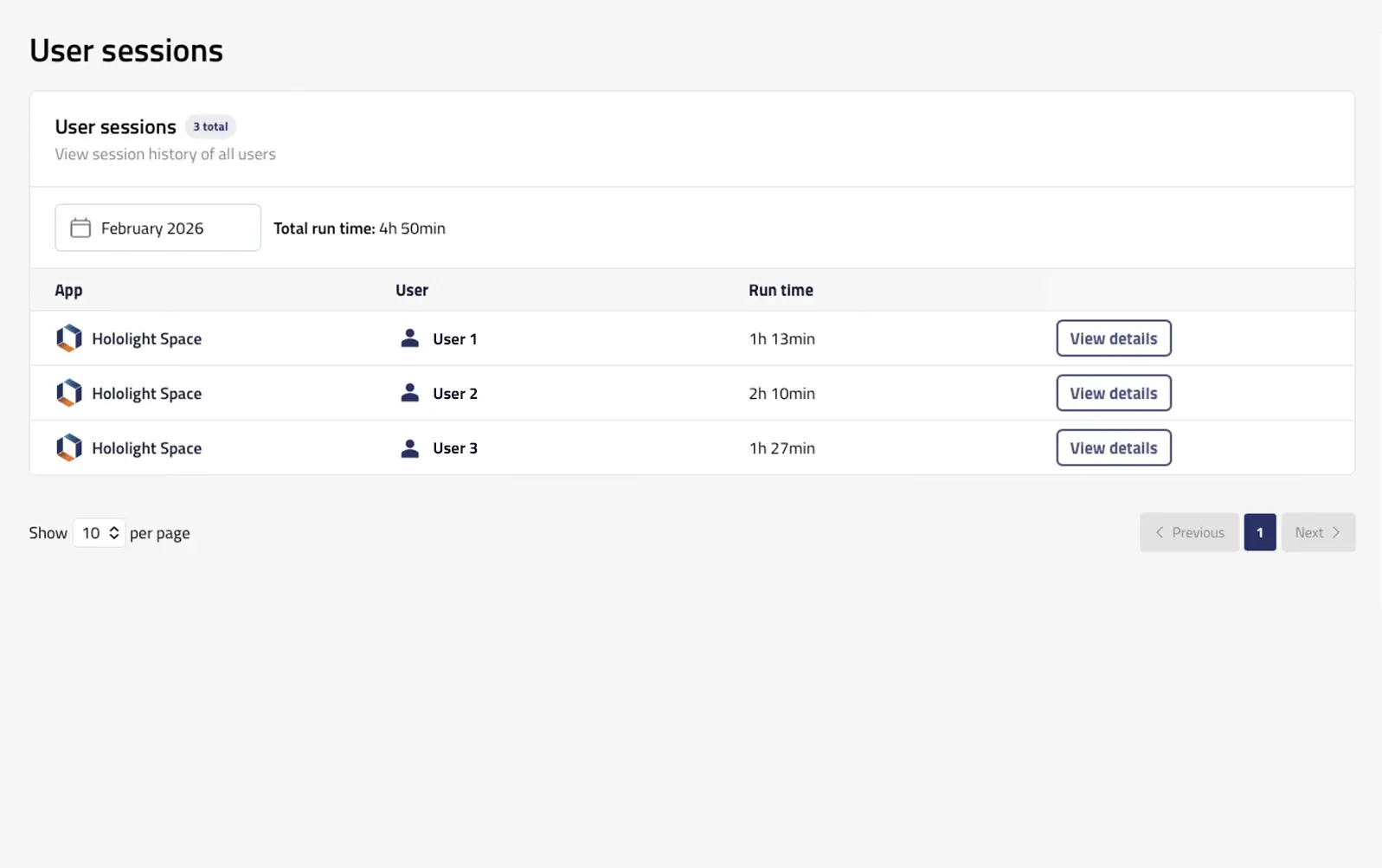Image resolution: width=1382 pixels, height=868 pixels.
Task: Click Hololight Space logo in User 2 row
Action: click(x=69, y=393)
